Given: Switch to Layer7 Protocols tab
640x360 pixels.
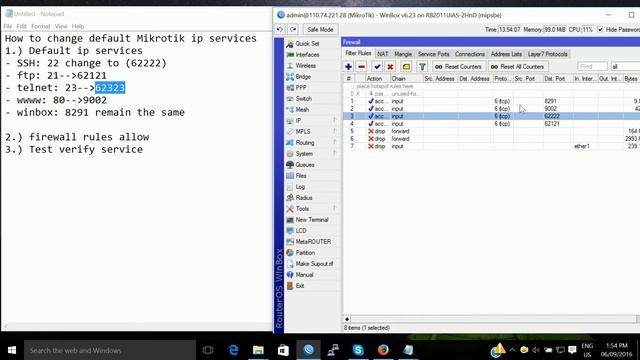Looking at the screenshot, I should tap(547, 54).
